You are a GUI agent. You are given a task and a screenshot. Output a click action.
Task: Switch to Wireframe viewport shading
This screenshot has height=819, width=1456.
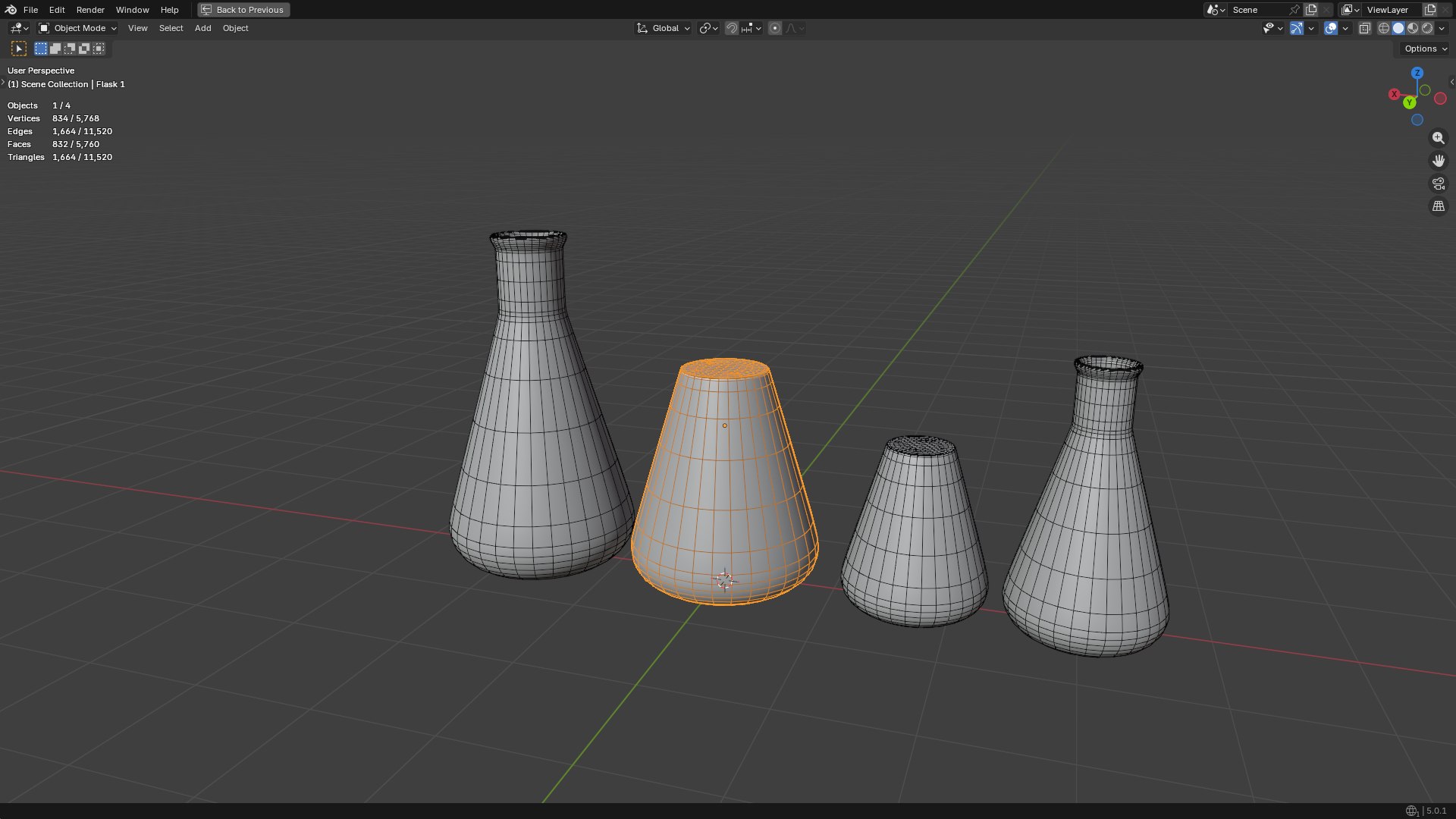1384,28
